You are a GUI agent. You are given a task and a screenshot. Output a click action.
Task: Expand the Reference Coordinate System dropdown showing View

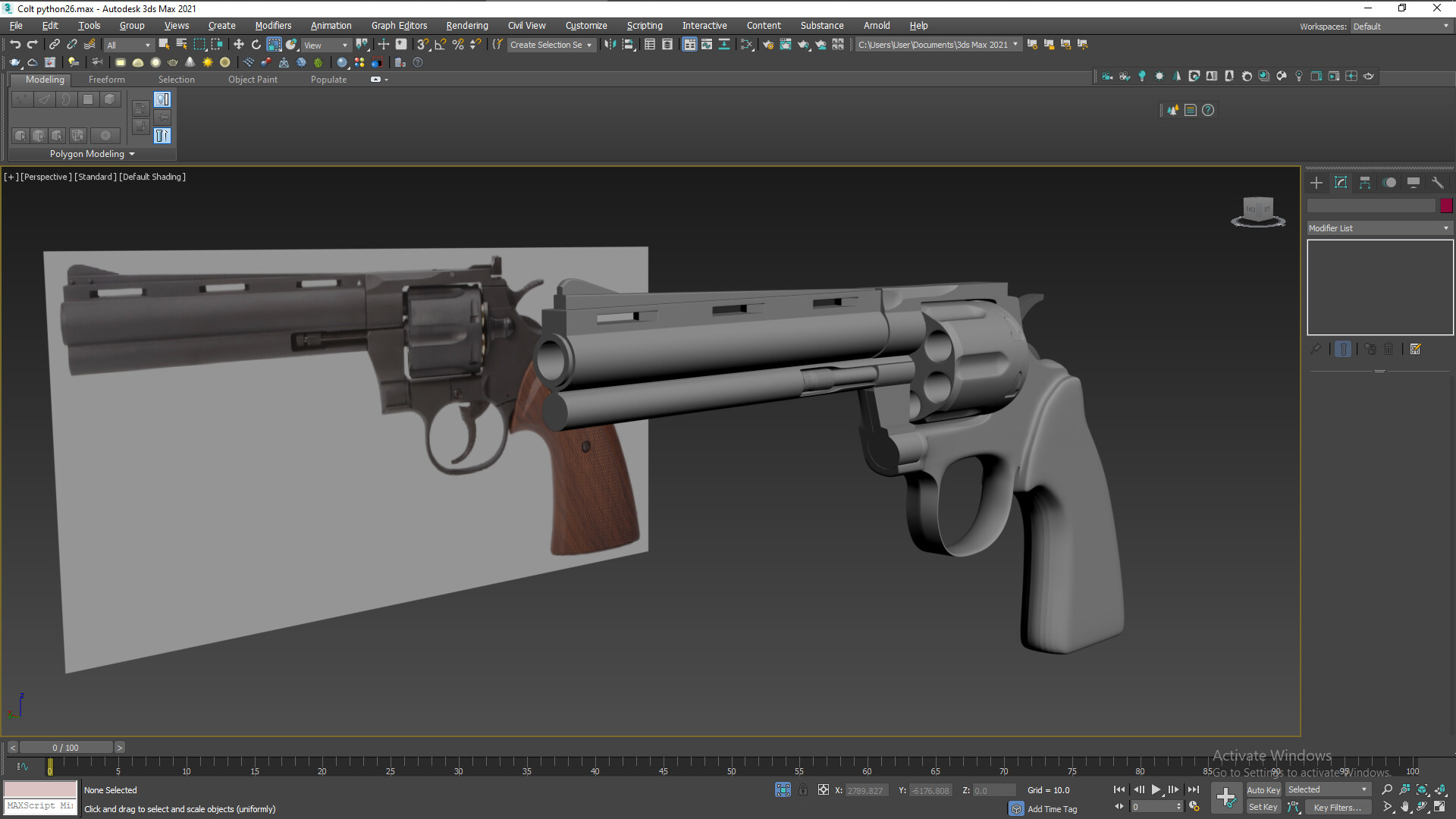(x=325, y=45)
